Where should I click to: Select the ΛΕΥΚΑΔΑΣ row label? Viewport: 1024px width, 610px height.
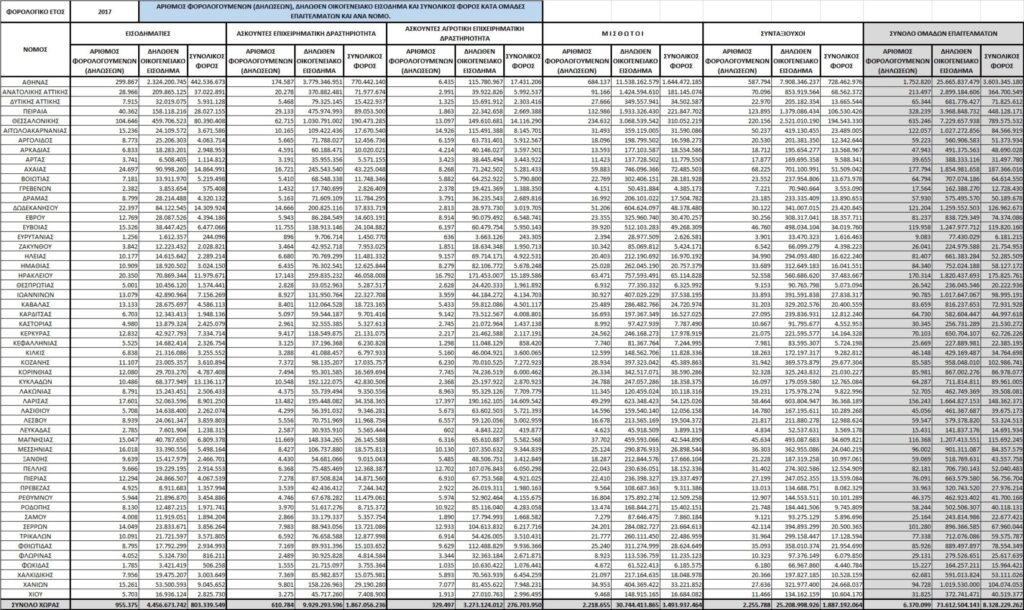tap(35, 430)
